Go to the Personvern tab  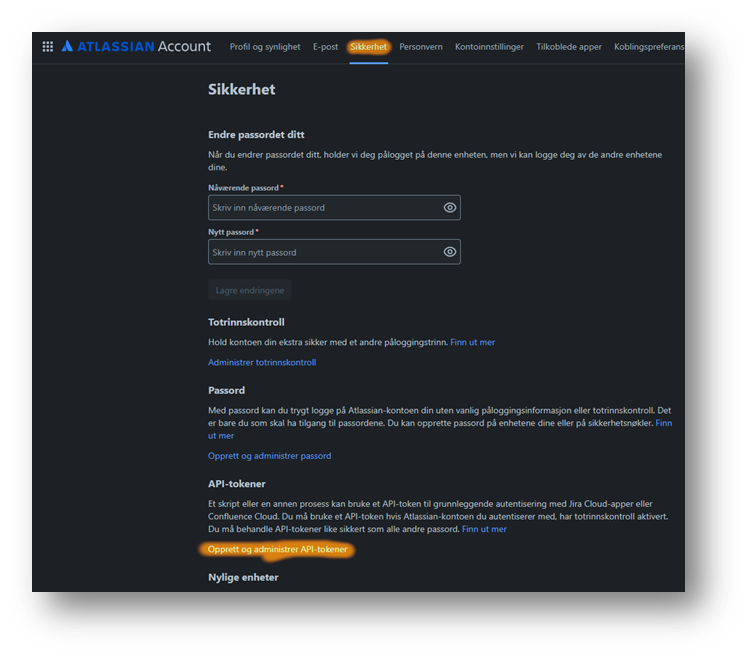click(x=421, y=47)
